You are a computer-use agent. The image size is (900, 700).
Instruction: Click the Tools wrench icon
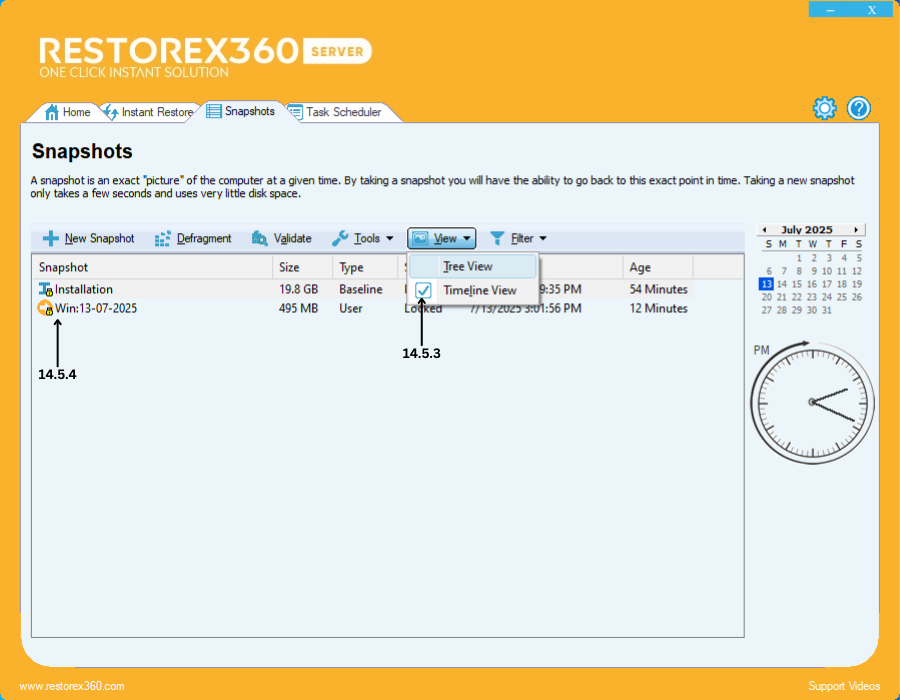coord(340,238)
